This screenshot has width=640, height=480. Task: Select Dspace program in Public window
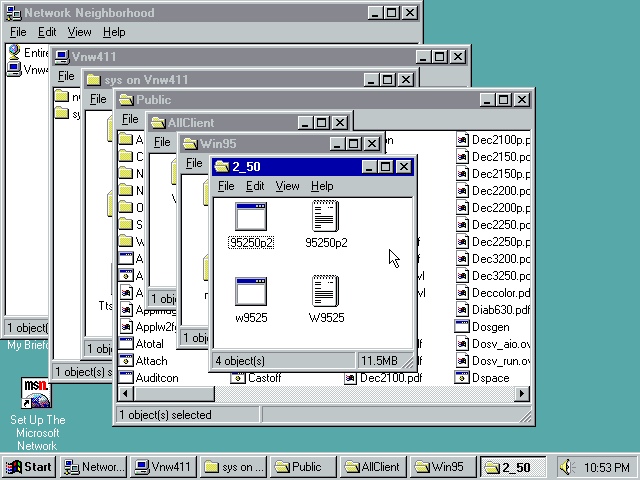point(482,378)
